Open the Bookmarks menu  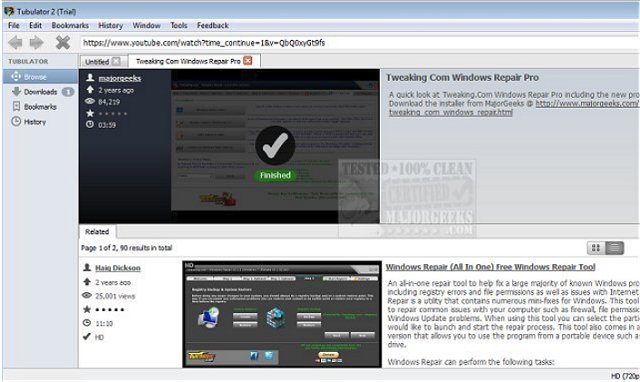click(x=70, y=25)
